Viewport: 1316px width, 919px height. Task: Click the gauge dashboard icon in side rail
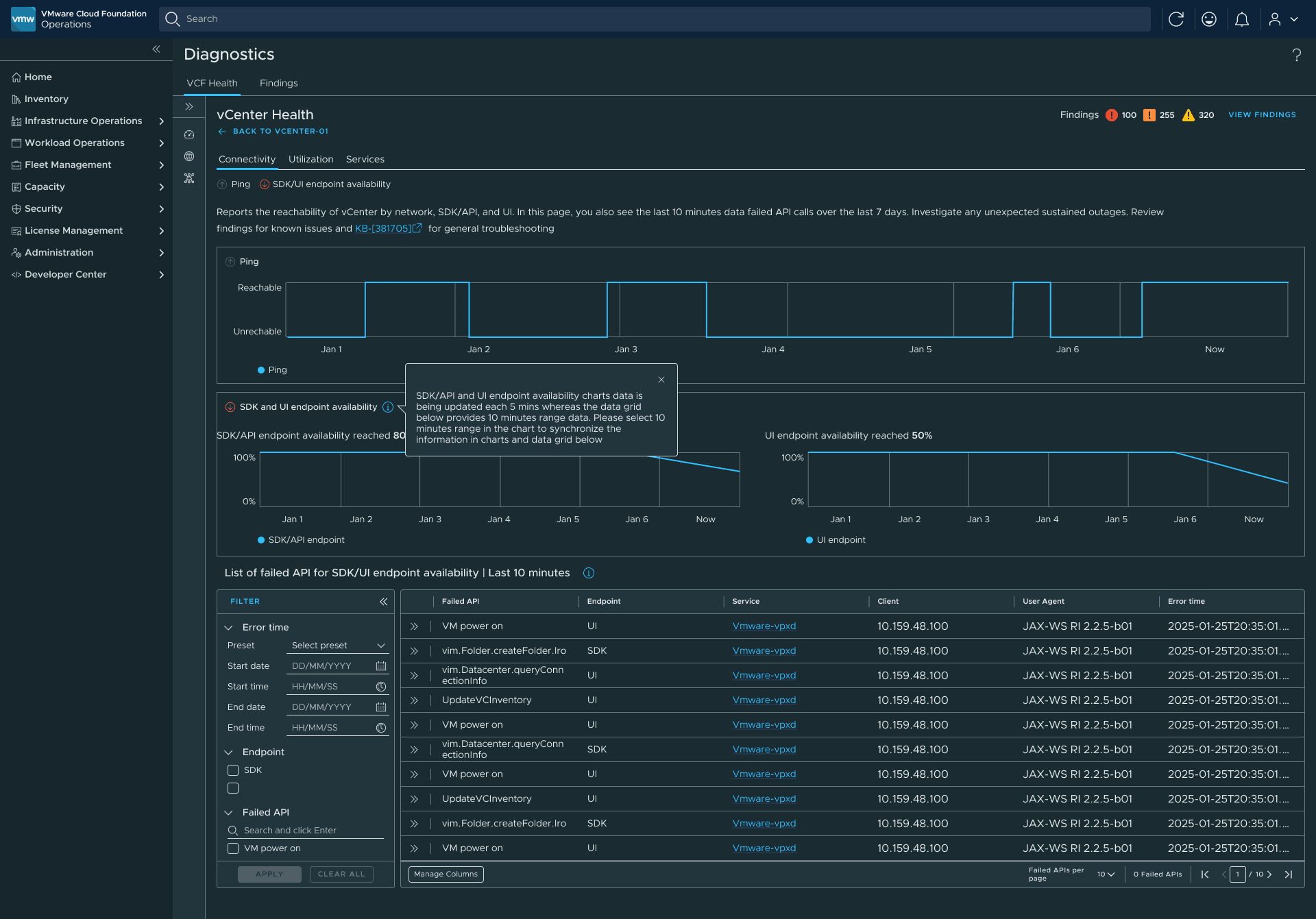click(189, 134)
